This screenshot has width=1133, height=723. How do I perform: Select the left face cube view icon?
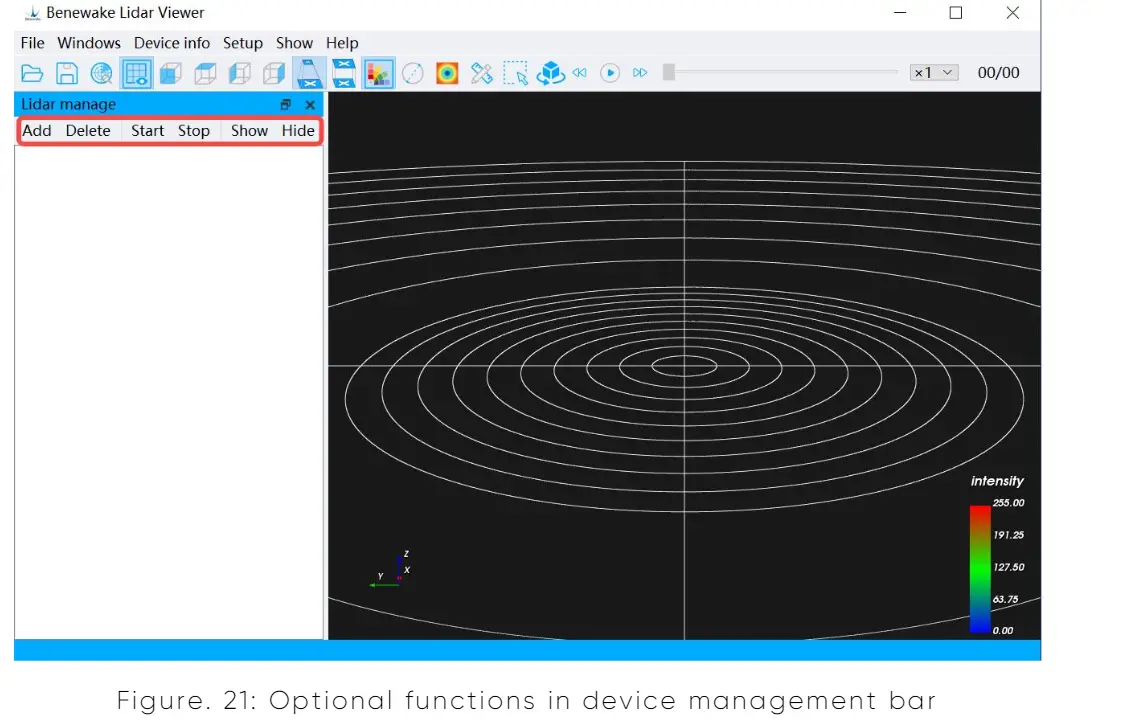tap(239, 73)
